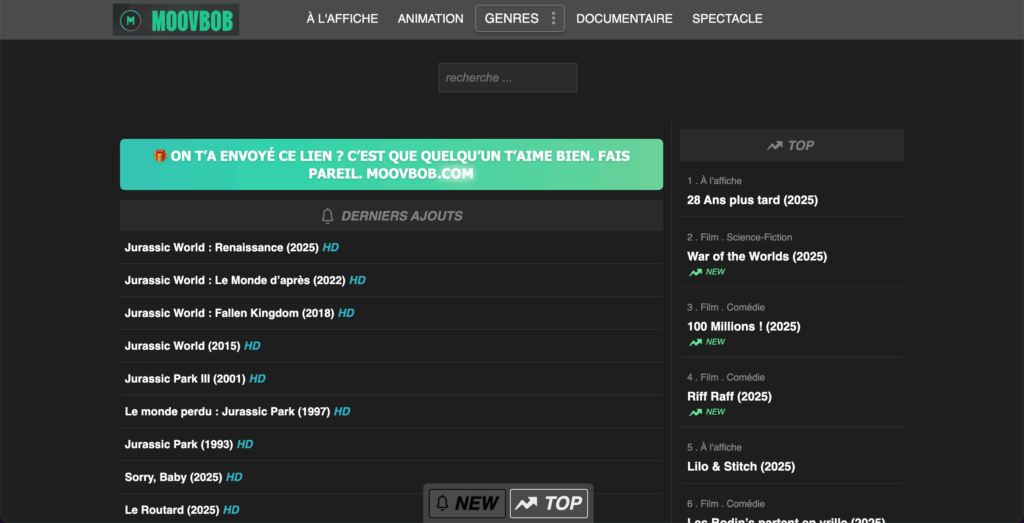Viewport: 1024px width, 523px height.
Task: Switch to the NEW floating button
Action: pyautogui.click(x=467, y=503)
